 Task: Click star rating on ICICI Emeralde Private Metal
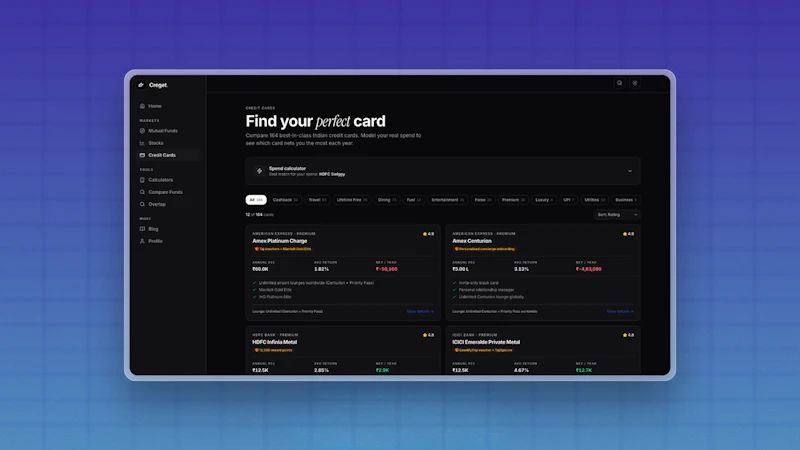coord(628,335)
